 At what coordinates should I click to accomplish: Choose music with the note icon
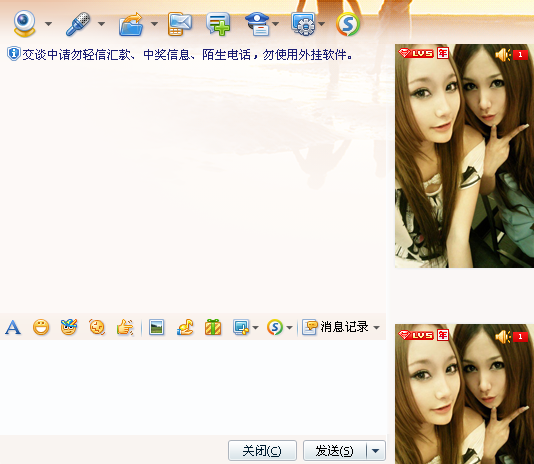(x=185, y=327)
